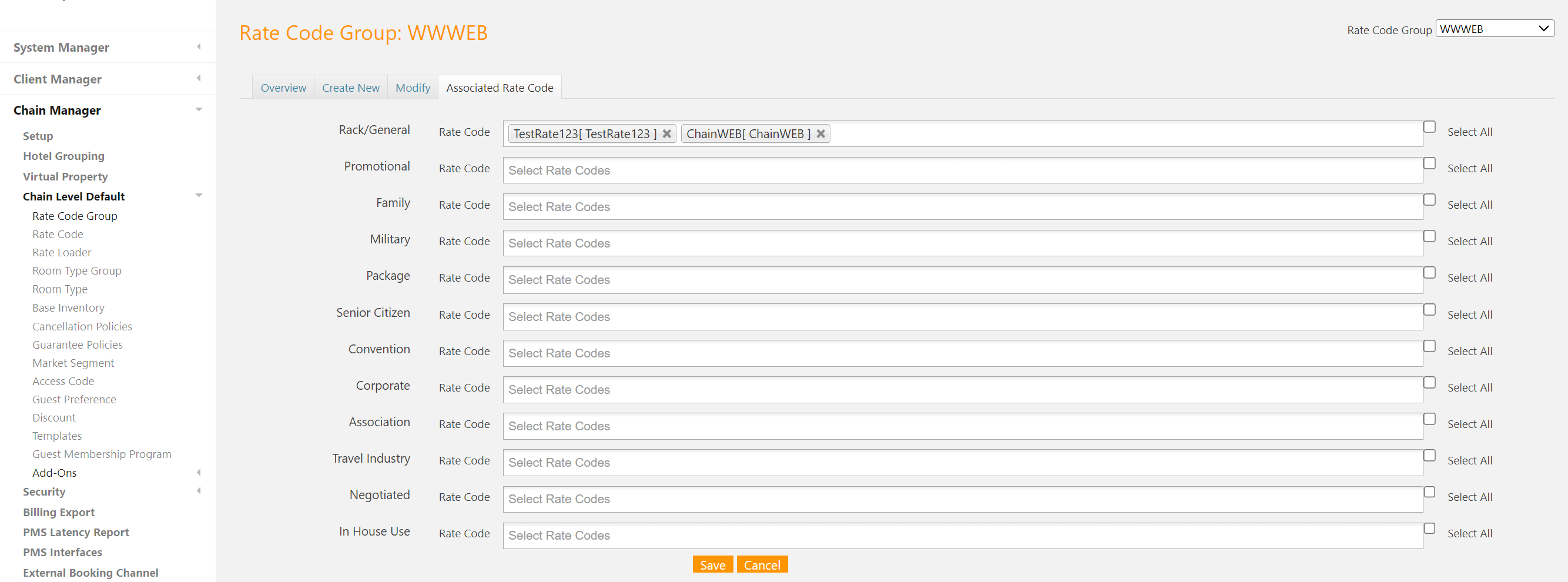
Task: Click the Travel Industry rate codes field
Action: pyautogui.click(x=962, y=463)
